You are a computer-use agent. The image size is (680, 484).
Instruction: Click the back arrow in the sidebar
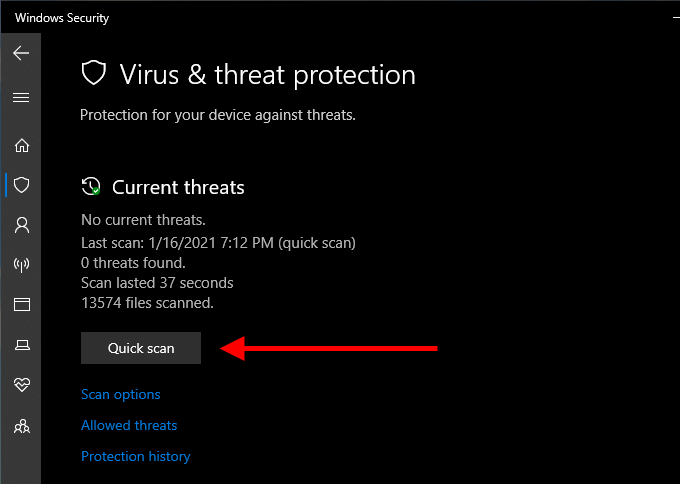21,53
